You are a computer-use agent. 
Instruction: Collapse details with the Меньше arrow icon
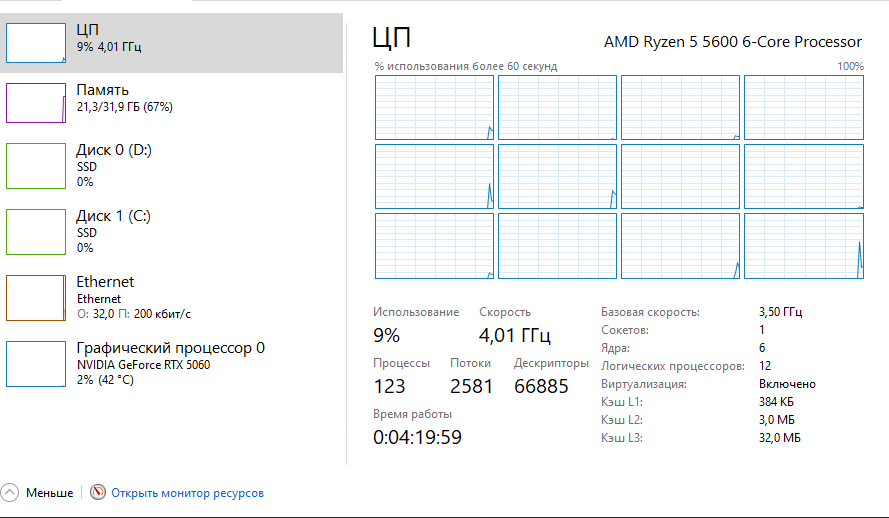10,493
